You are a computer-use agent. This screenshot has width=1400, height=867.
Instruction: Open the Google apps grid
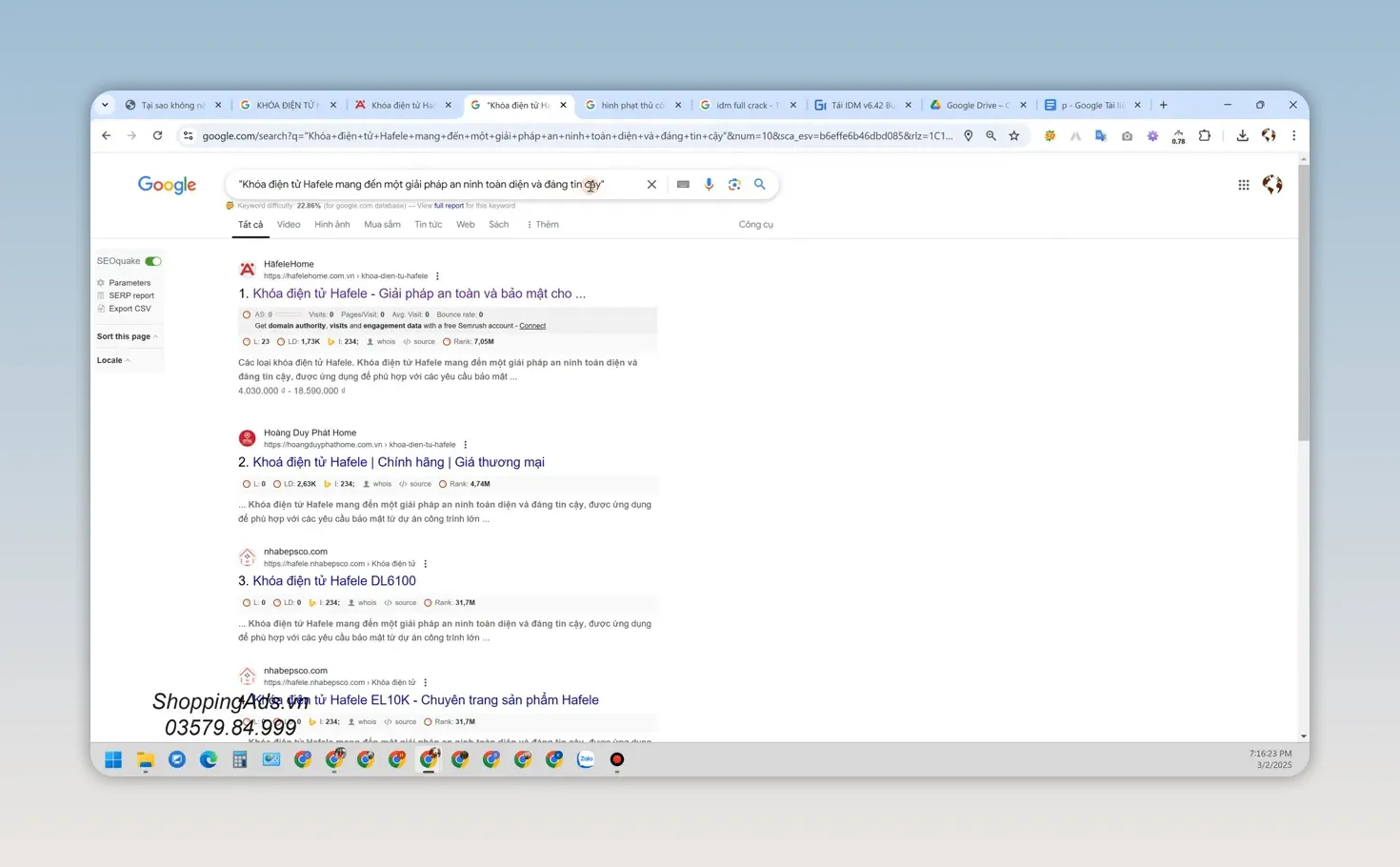click(x=1244, y=185)
